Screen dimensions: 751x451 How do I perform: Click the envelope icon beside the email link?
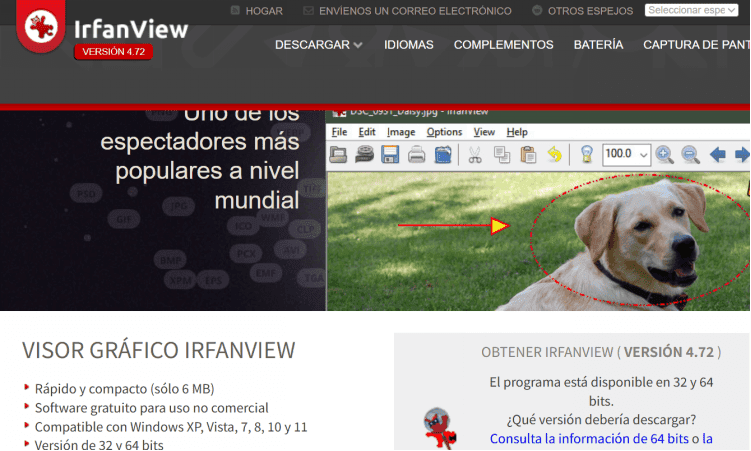click(x=308, y=10)
